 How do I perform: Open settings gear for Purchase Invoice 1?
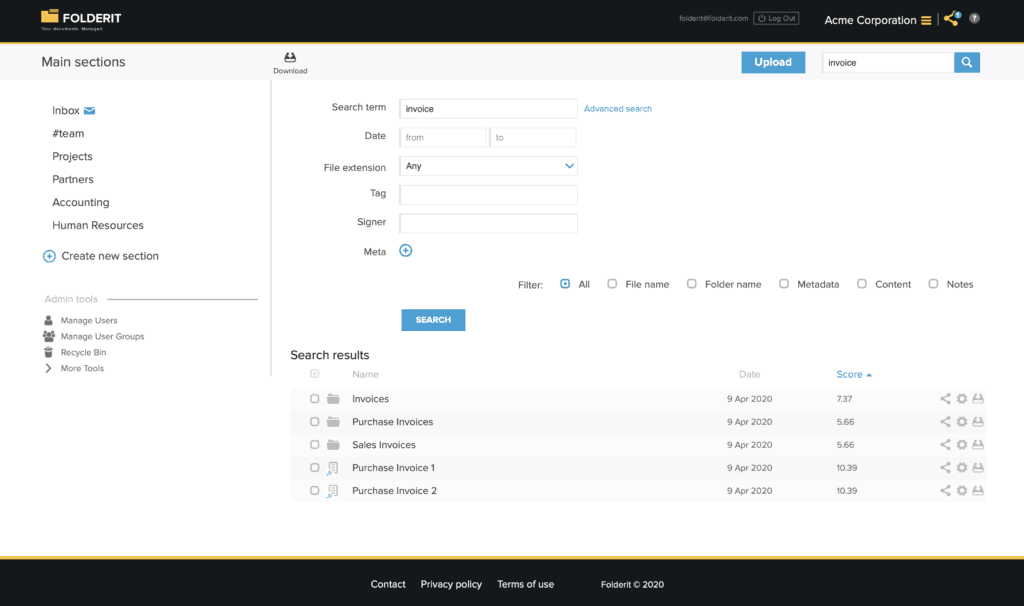(962, 468)
